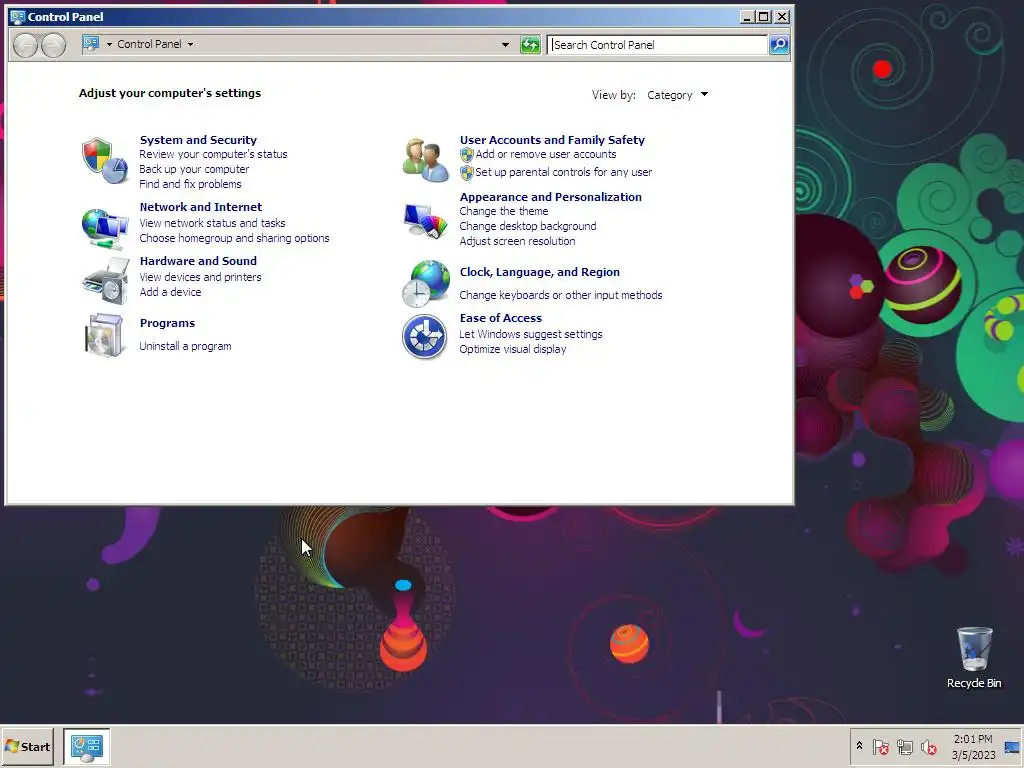Open Appearance and Personalization heading
Viewport: 1024px width, 768px height.
[551, 197]
